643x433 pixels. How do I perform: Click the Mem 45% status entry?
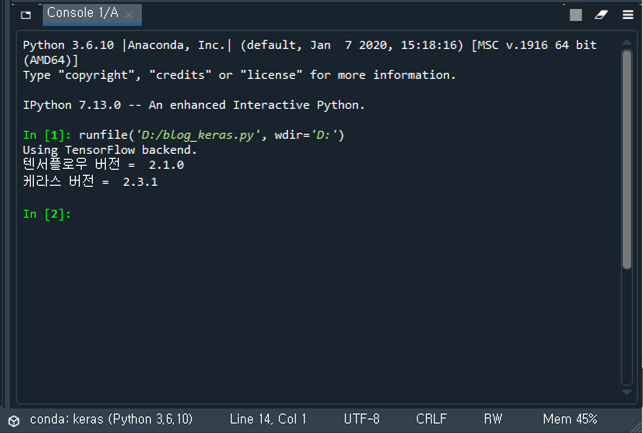pos(570,419)
